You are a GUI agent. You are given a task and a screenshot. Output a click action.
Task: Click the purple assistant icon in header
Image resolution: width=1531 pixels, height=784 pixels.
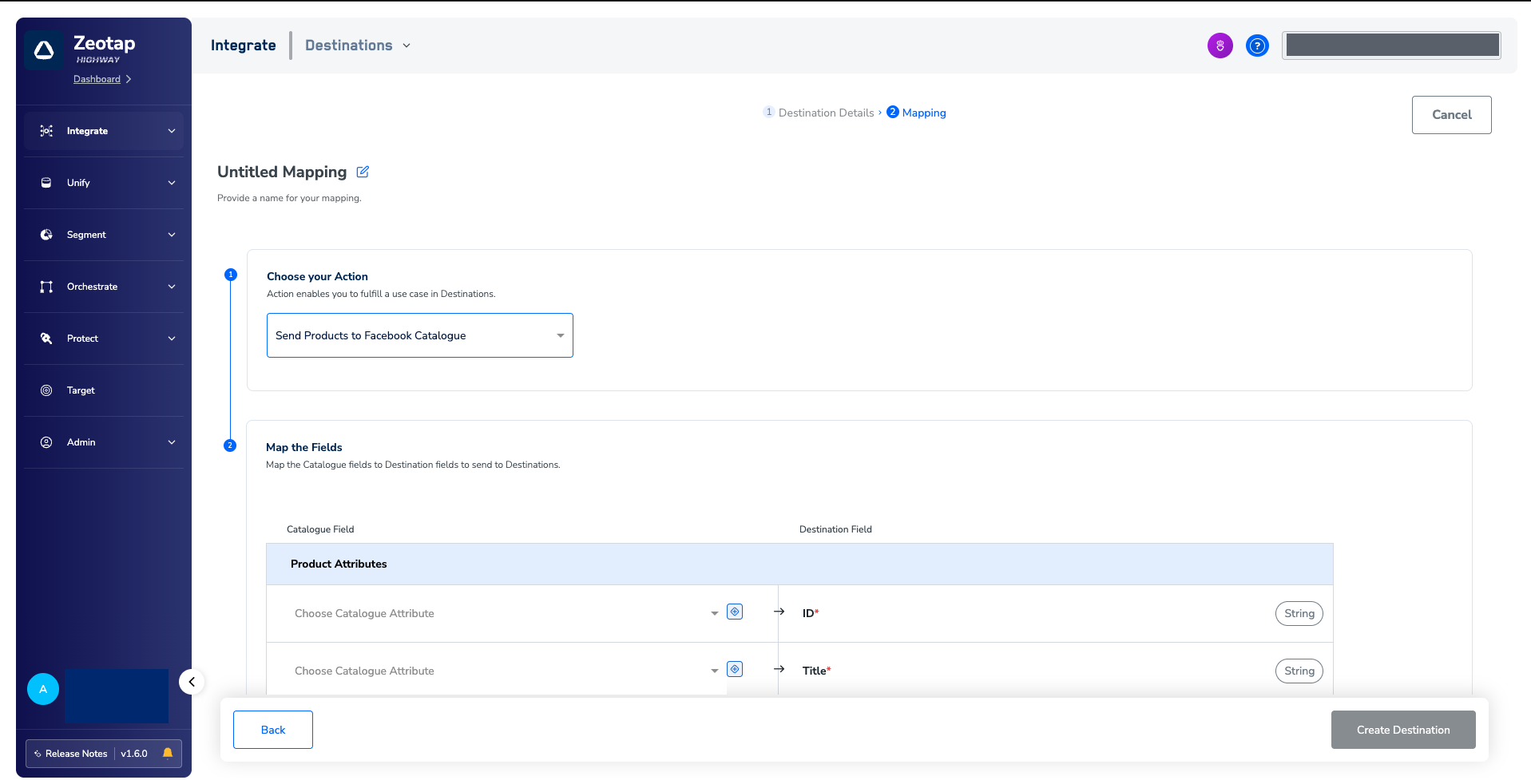click(1220, 46)
